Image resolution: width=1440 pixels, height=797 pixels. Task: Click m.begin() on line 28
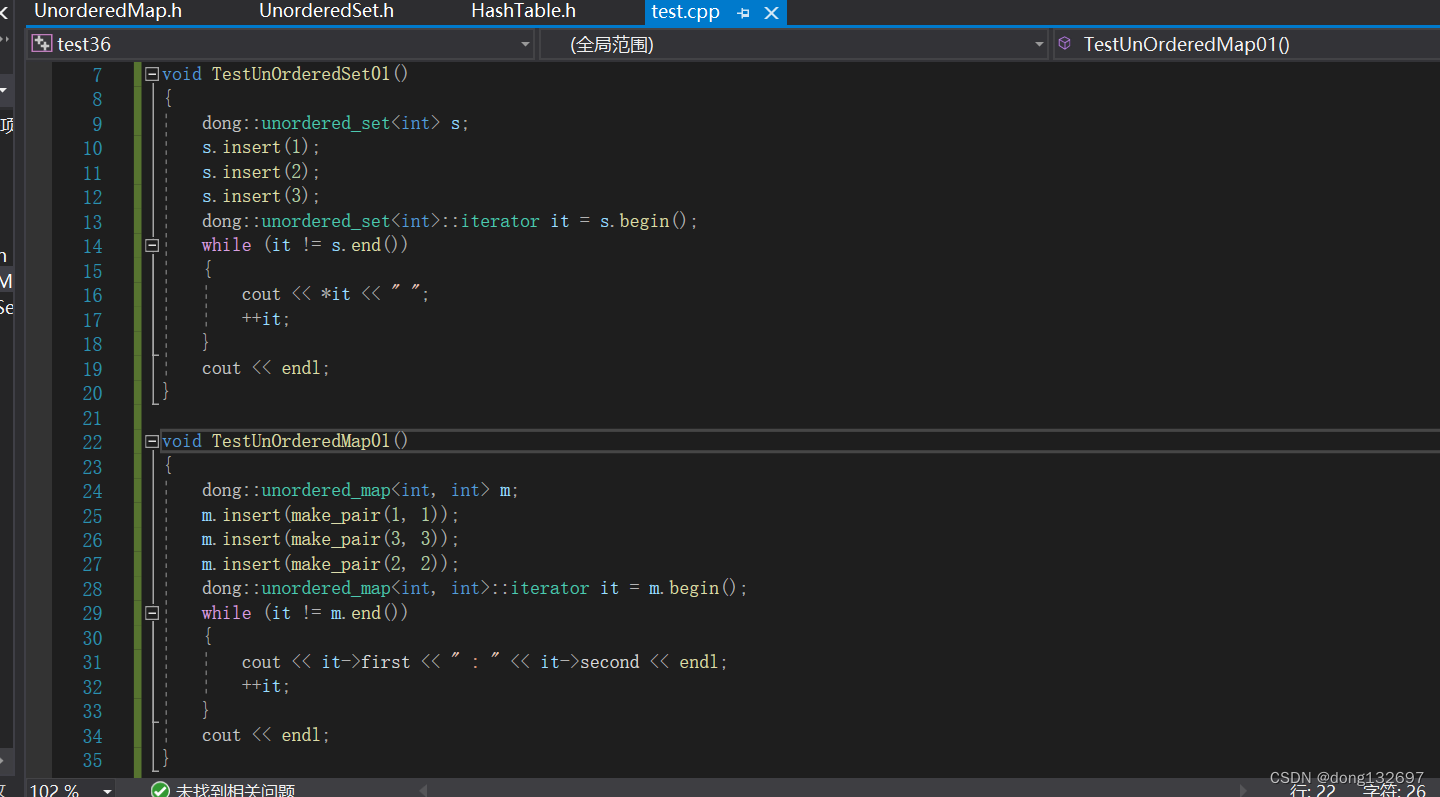click(693, 588)
